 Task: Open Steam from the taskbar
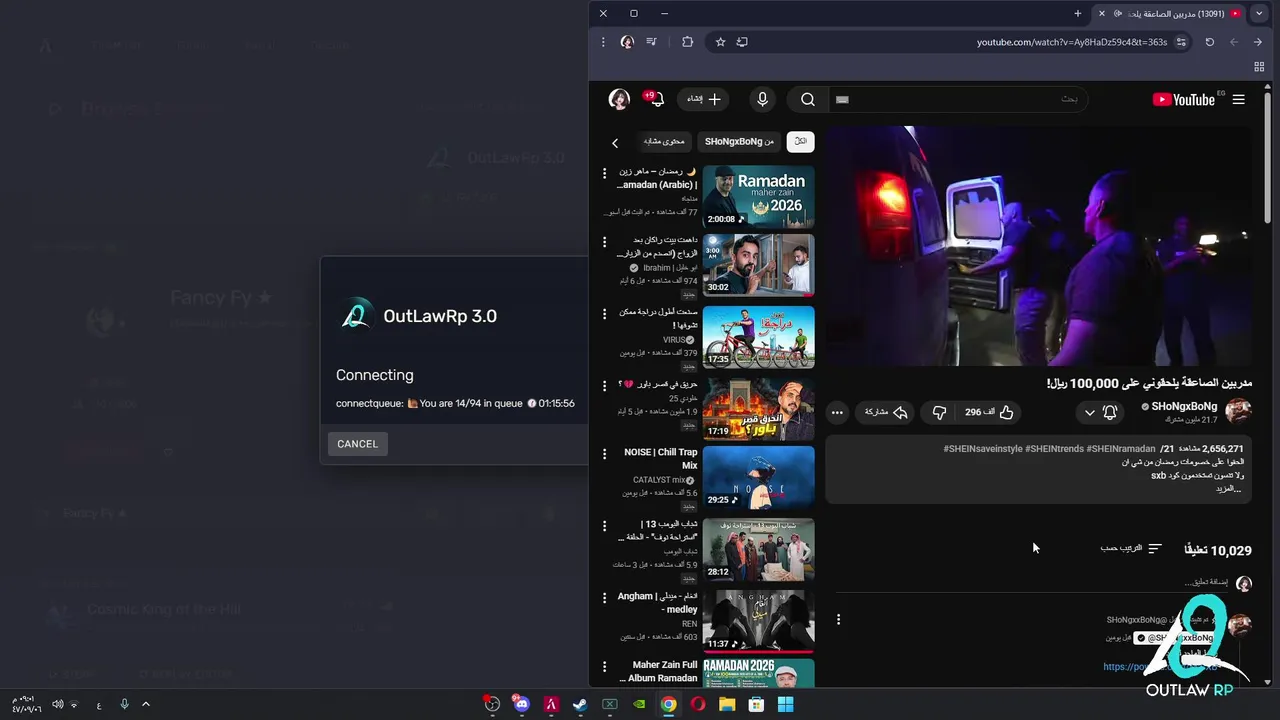[580, 704]
